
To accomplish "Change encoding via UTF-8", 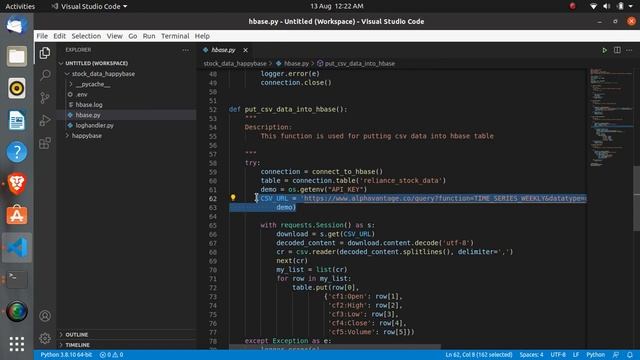I will pyautogui.click(x=558, y=355).
